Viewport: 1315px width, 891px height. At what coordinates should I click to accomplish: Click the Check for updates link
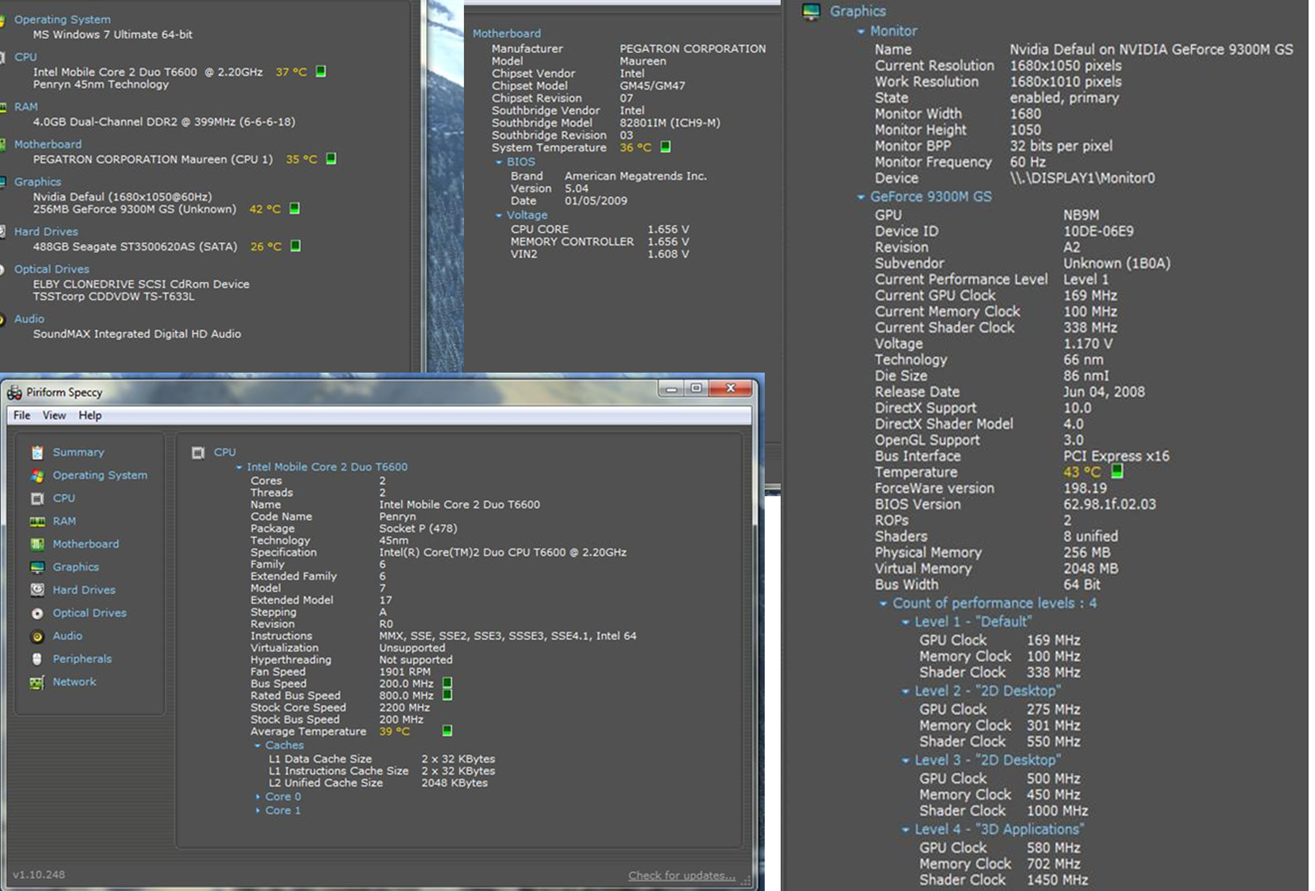tap(681, 876)
